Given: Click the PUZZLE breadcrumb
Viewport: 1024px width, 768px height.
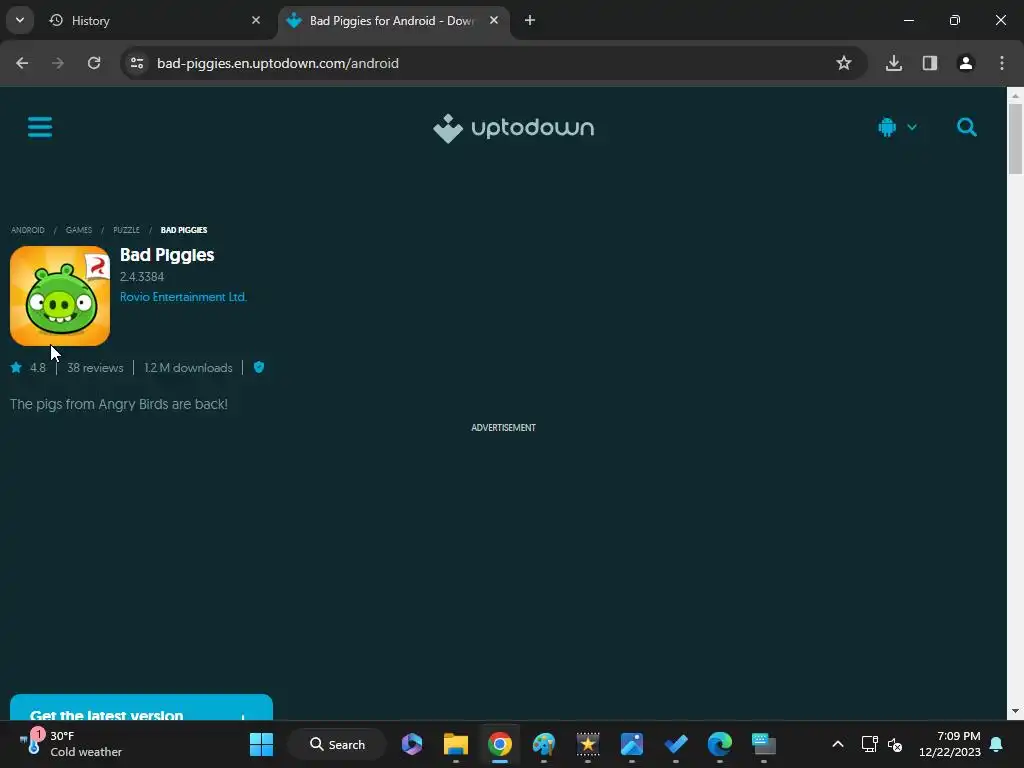Looking at the screenshot, I should [127, 230].
